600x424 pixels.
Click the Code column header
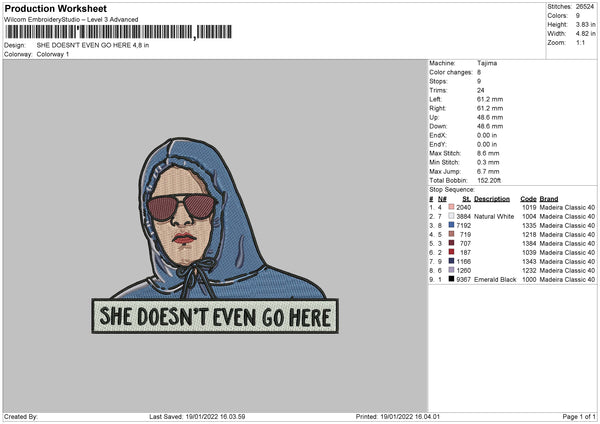coord(528,198)
